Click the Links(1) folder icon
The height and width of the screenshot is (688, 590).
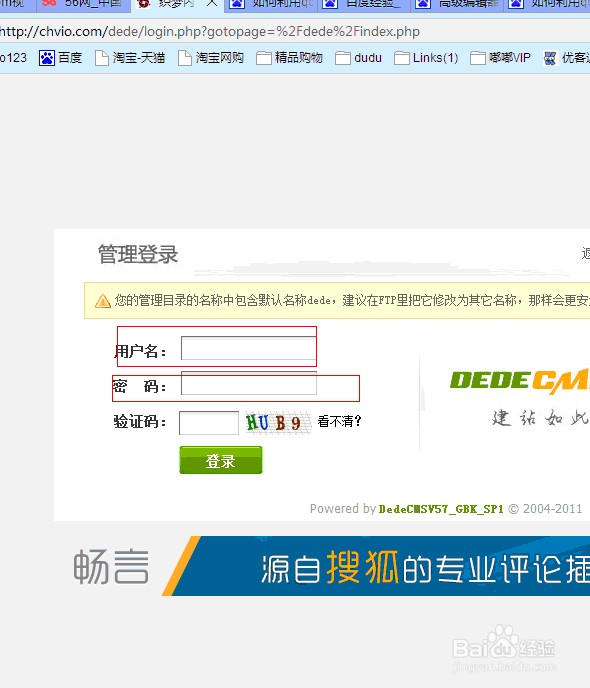tap(401, 58)
